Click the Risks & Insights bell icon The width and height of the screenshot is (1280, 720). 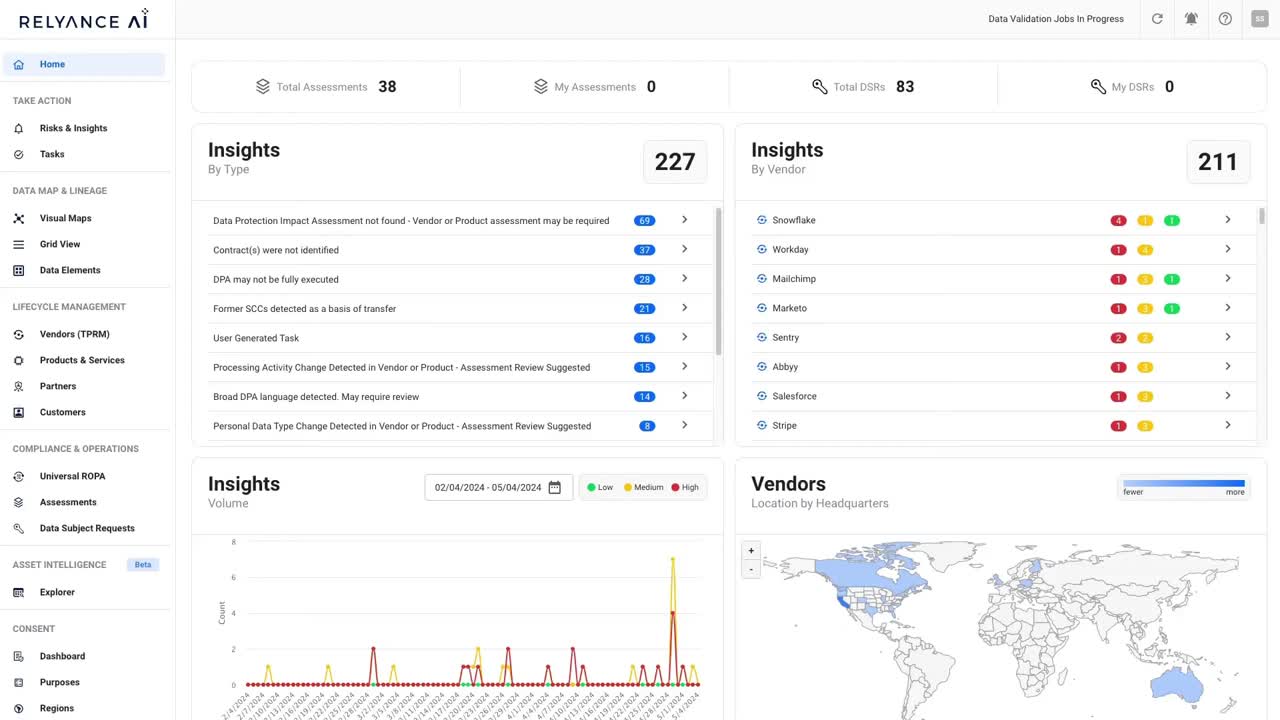coord(19,128)
